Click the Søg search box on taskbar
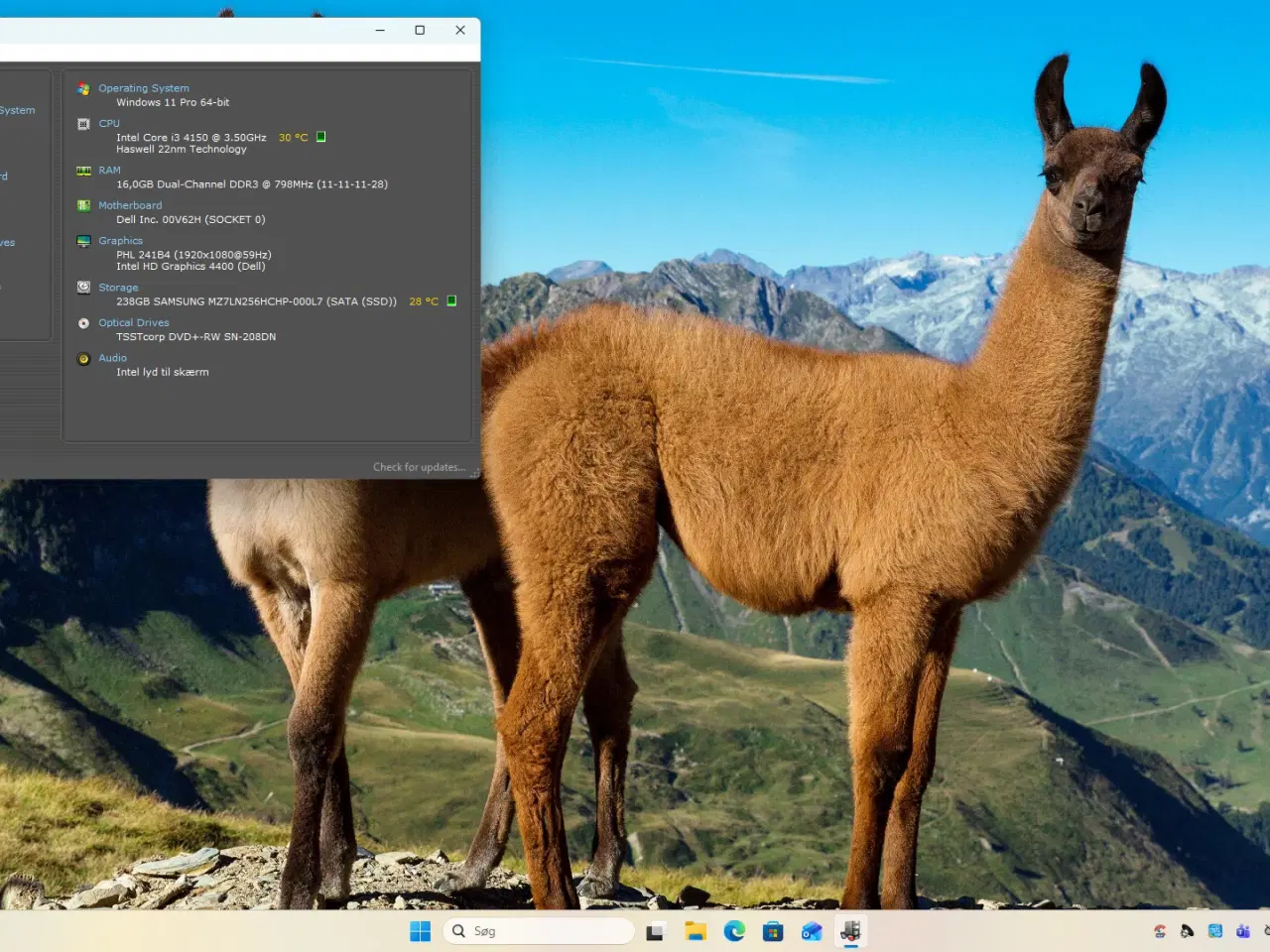1270x952 pixels. [541, 931]
